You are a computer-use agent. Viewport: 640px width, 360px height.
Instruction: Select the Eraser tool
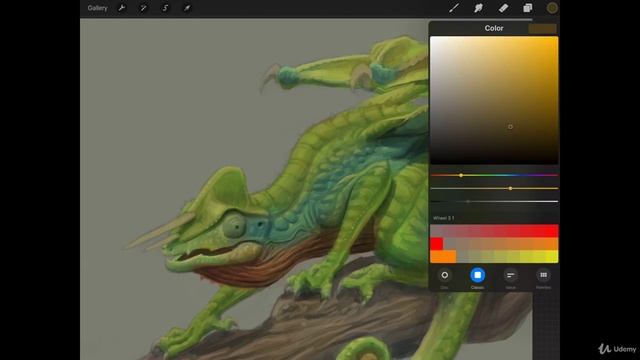tap(503, 8)
